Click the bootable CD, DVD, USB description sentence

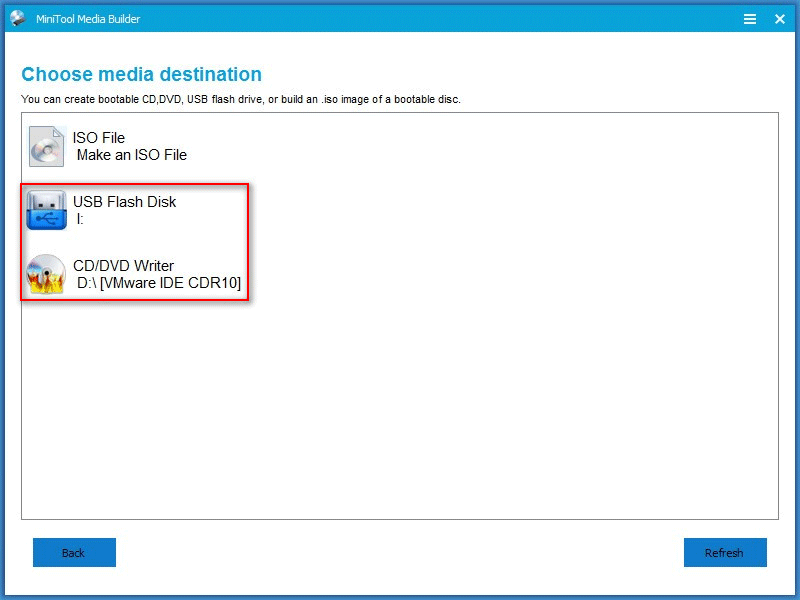click(240, 99)
